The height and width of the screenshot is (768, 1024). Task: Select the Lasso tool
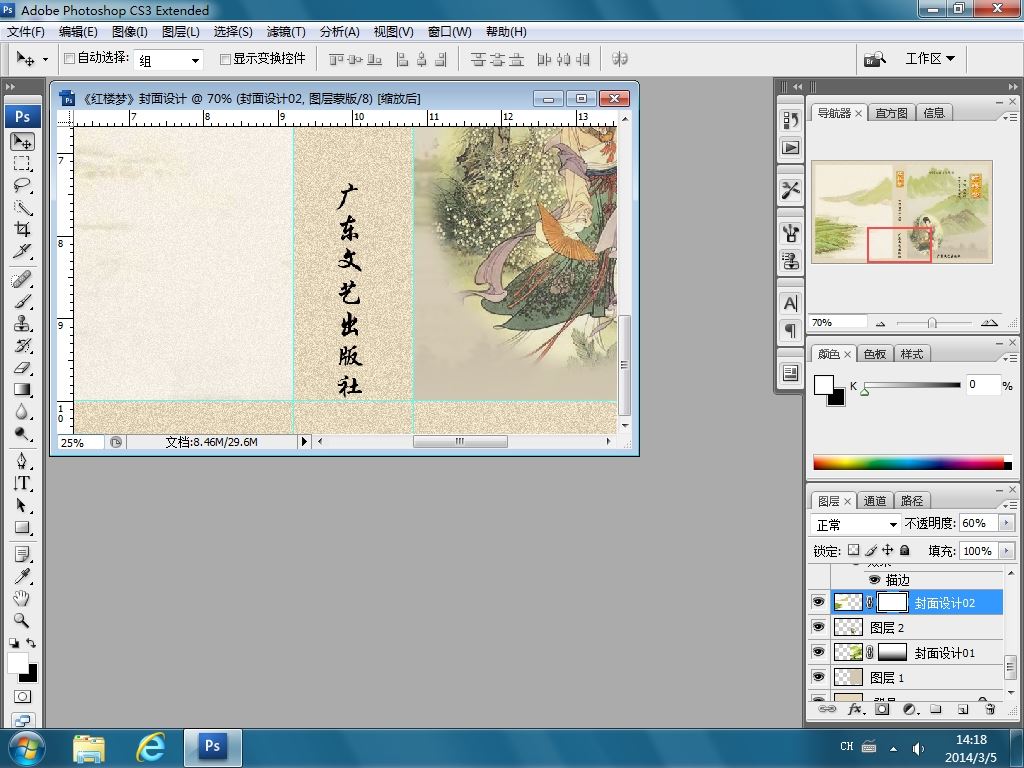[23, 185]
